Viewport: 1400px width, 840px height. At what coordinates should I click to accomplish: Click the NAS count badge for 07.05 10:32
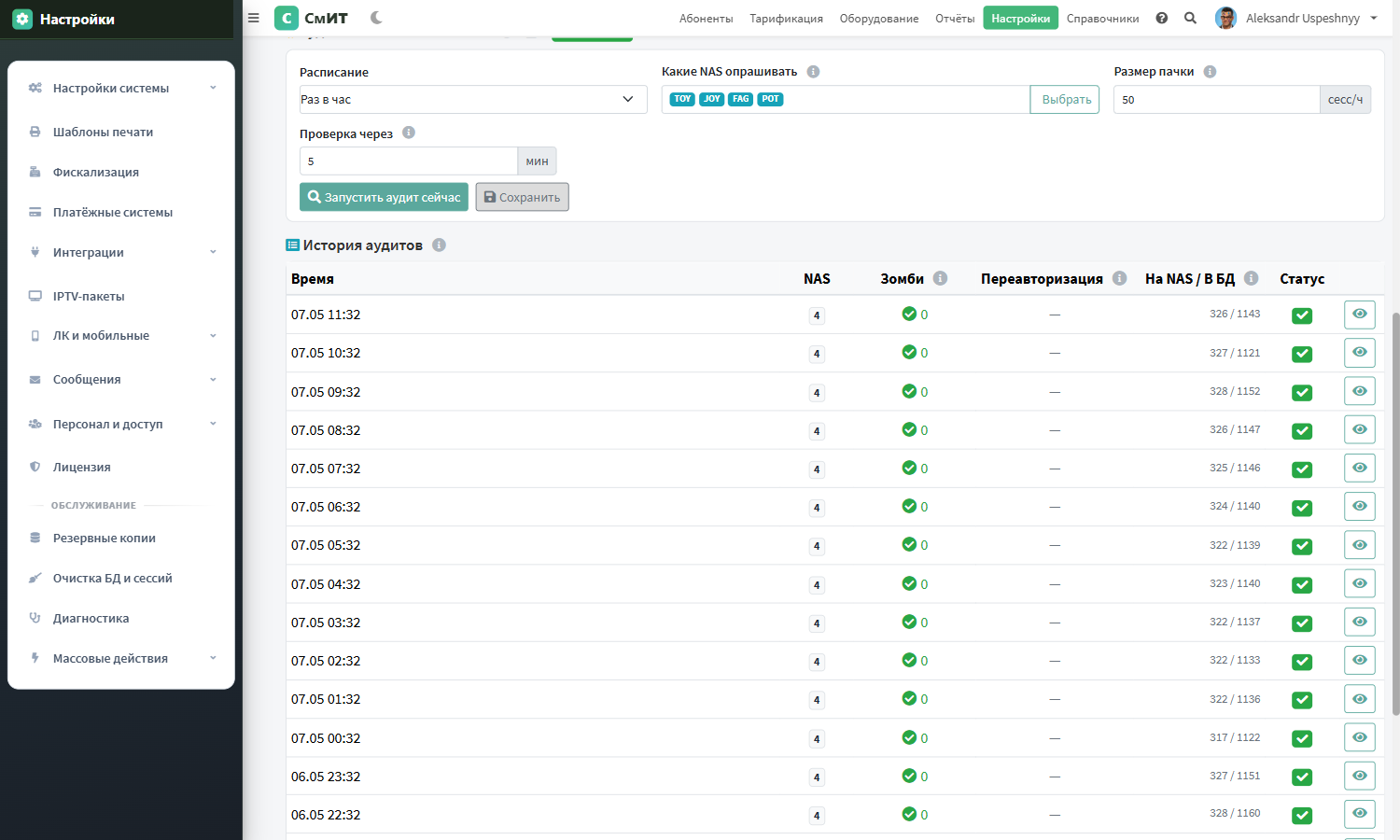click(817, 354)
